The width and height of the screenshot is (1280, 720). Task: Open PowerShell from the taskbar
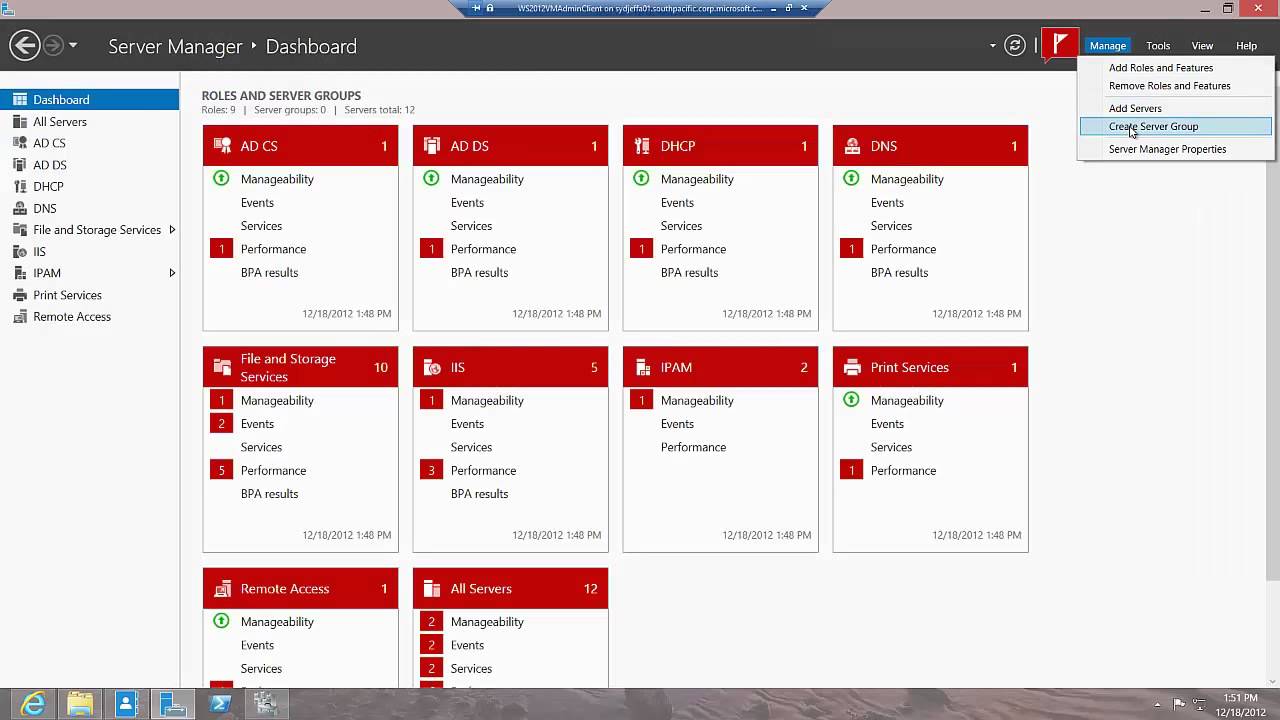[x=220, y=704]
